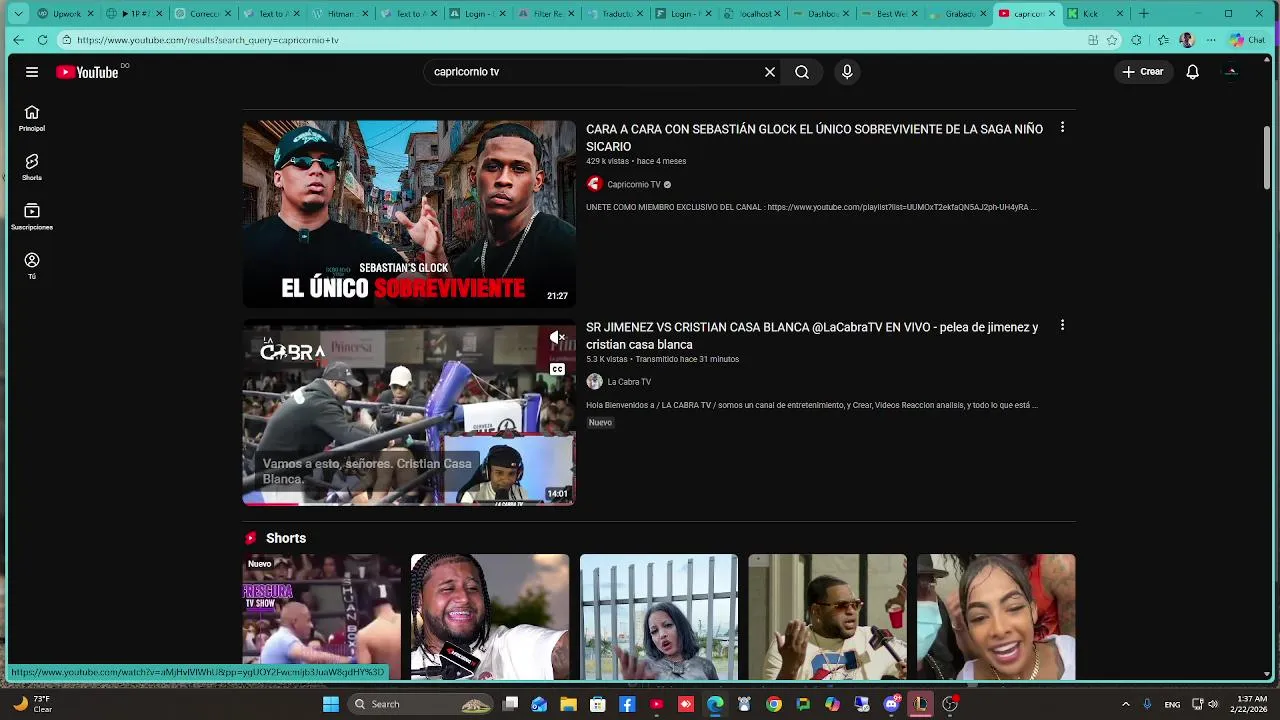Screen dimensions: 1280x720
Task: Click the browser address bar URL
Action: (207, 40)
